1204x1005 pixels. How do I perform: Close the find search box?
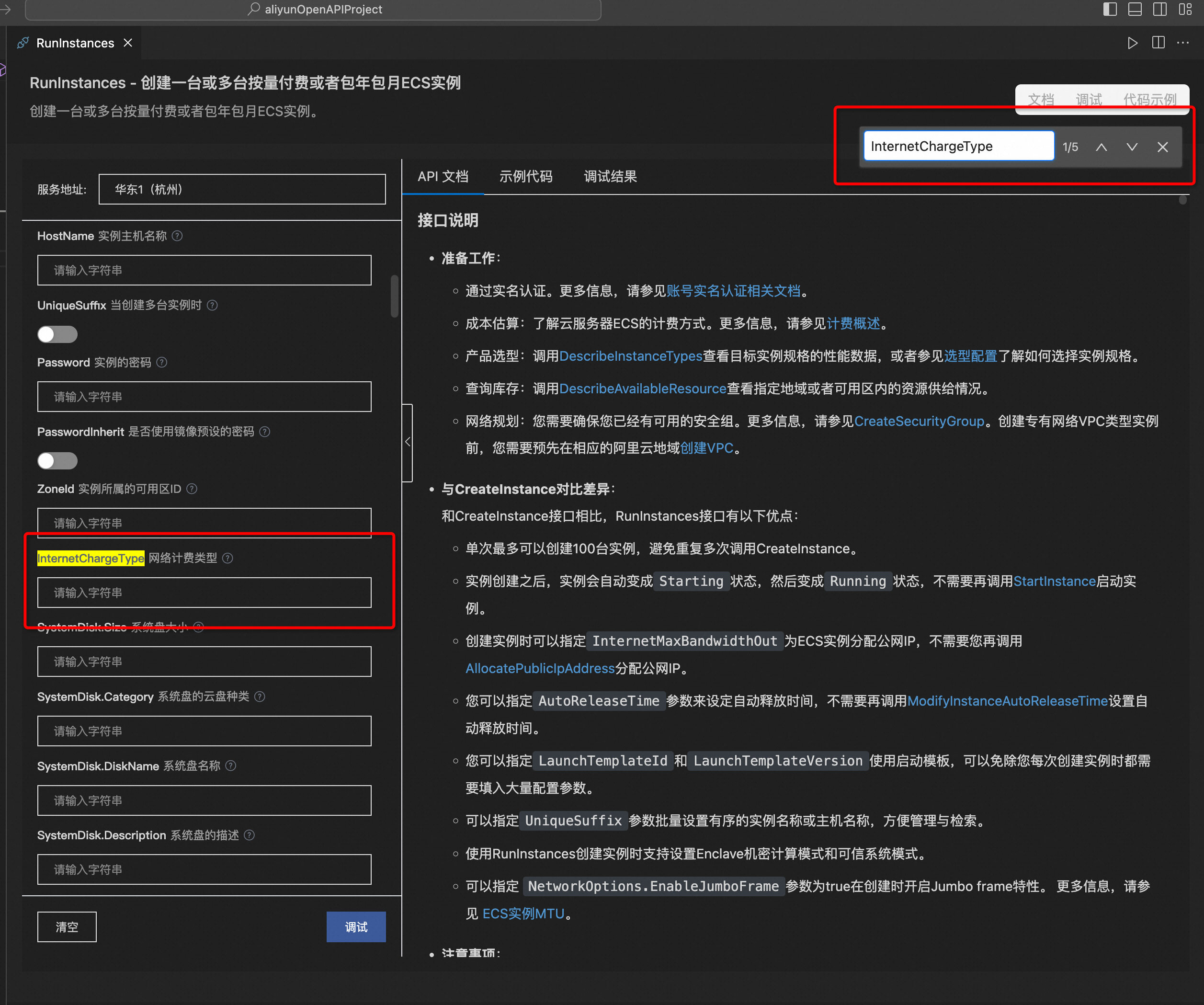tap(1162, 148)
